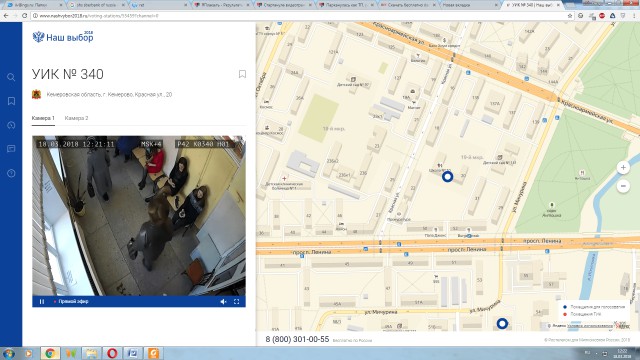This screenshot has height=360, width=640.
Task: Click the nashvybor2018.ru address bar
Action: pyautogui.click(x=300, y=16)
